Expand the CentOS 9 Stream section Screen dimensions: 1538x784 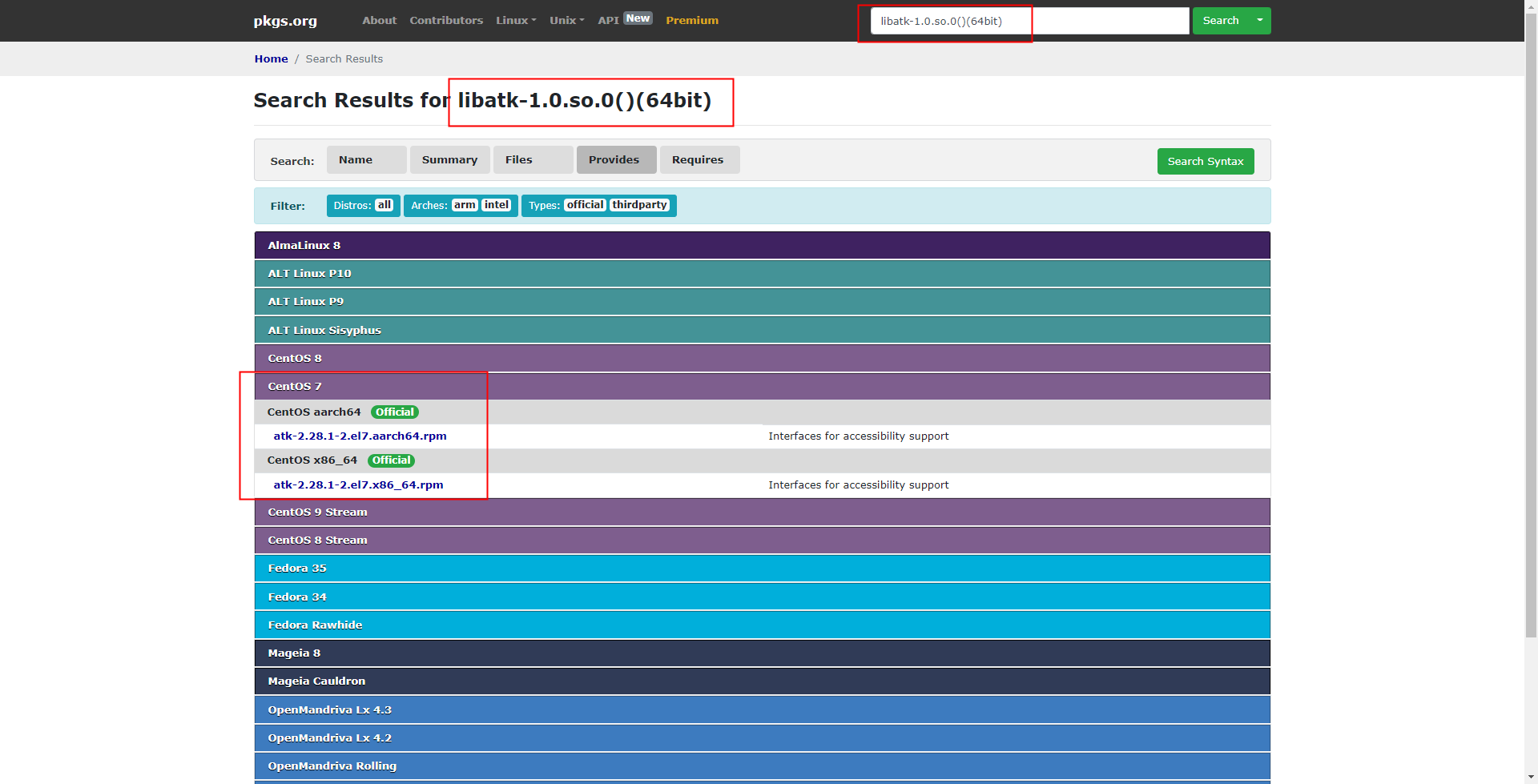coord(762,512)
